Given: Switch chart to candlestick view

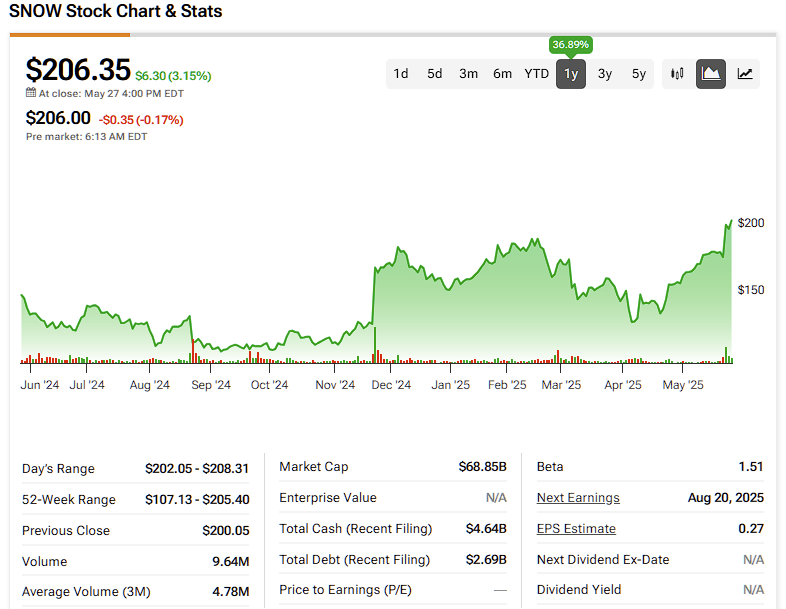Looking at the screenshot, I should point(677,74).
